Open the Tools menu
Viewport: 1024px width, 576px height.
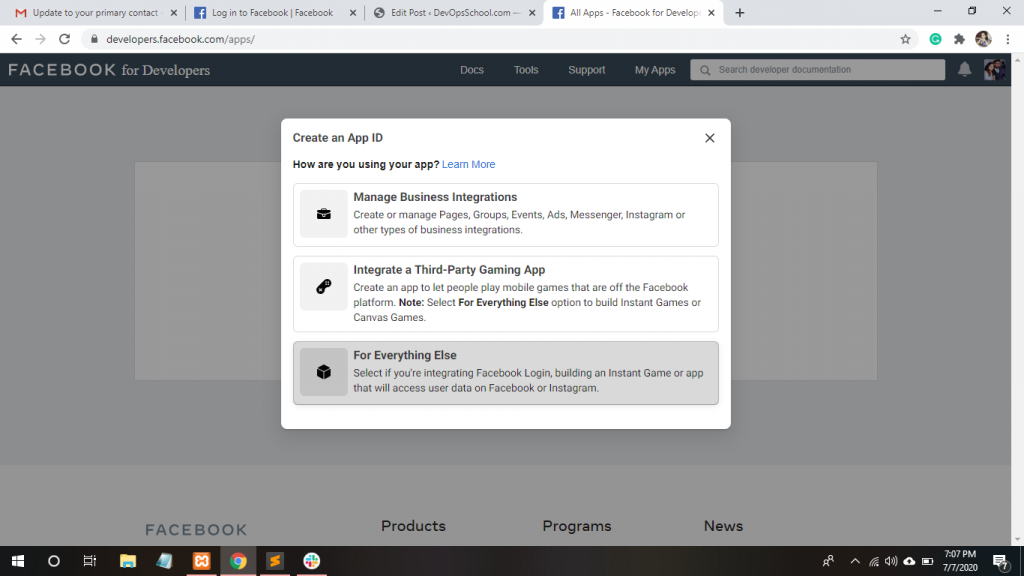point(526,70)
